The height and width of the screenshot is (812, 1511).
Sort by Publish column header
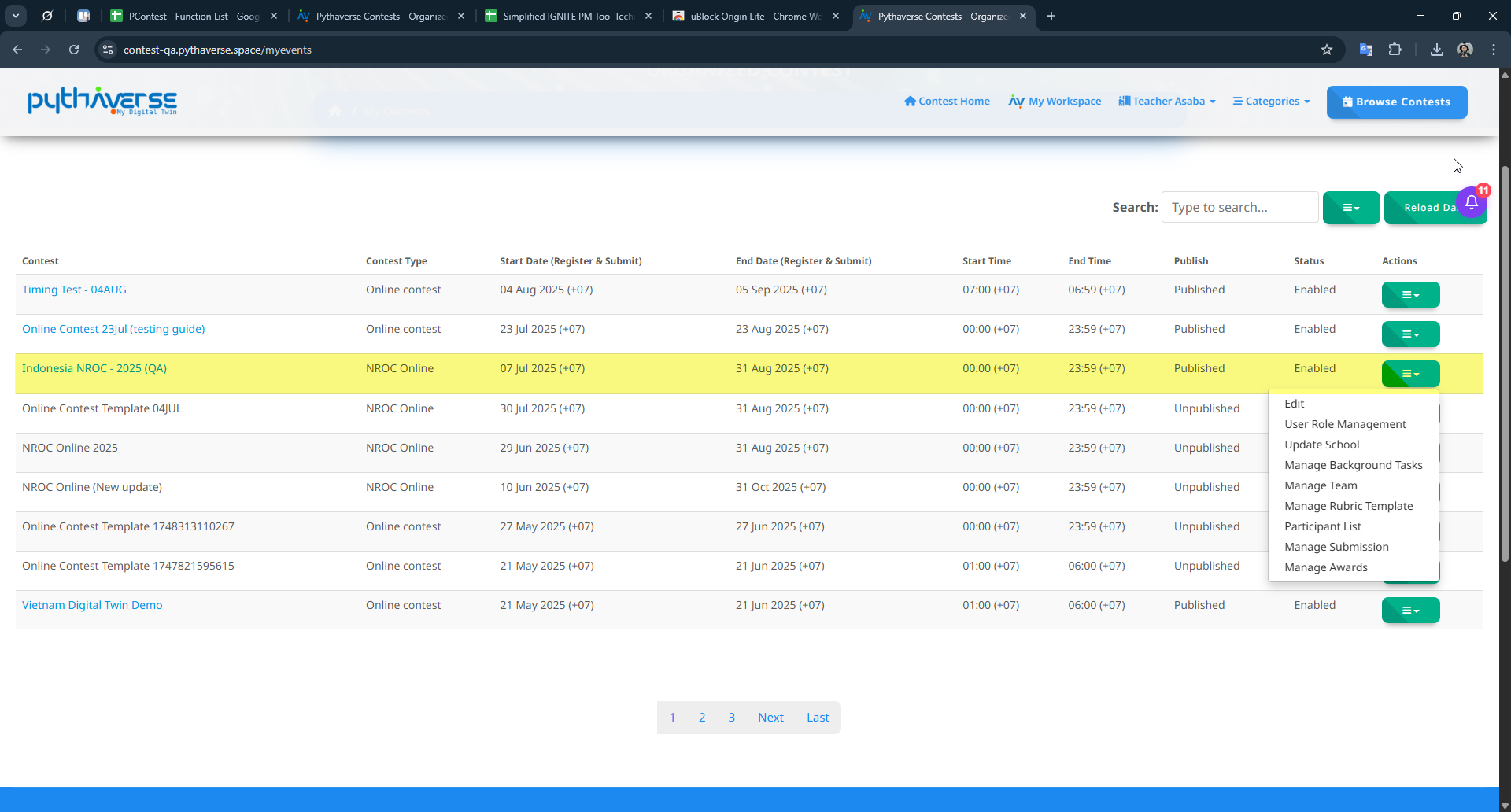[1191, 261]
